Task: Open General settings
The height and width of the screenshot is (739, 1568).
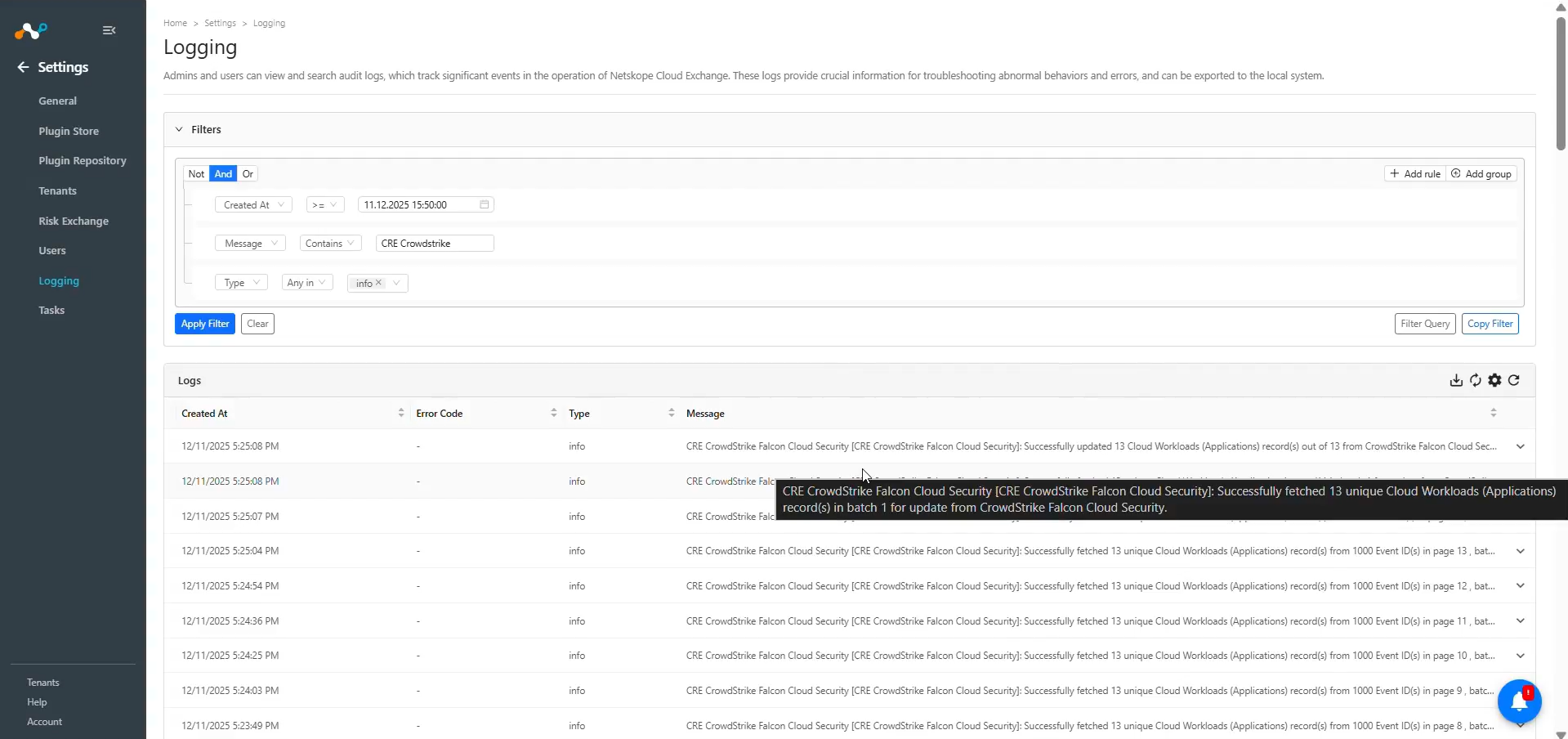Action: (57, 101)
